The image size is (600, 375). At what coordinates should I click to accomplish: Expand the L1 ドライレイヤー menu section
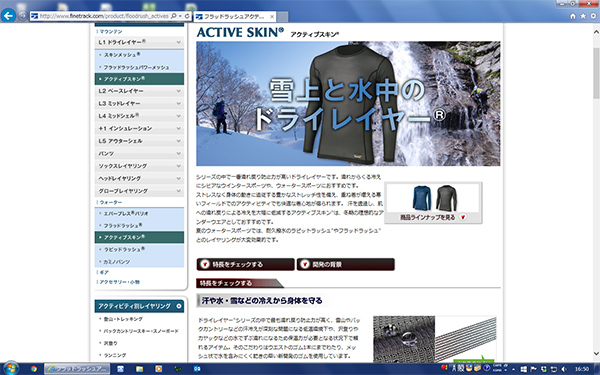click(139, 42)
